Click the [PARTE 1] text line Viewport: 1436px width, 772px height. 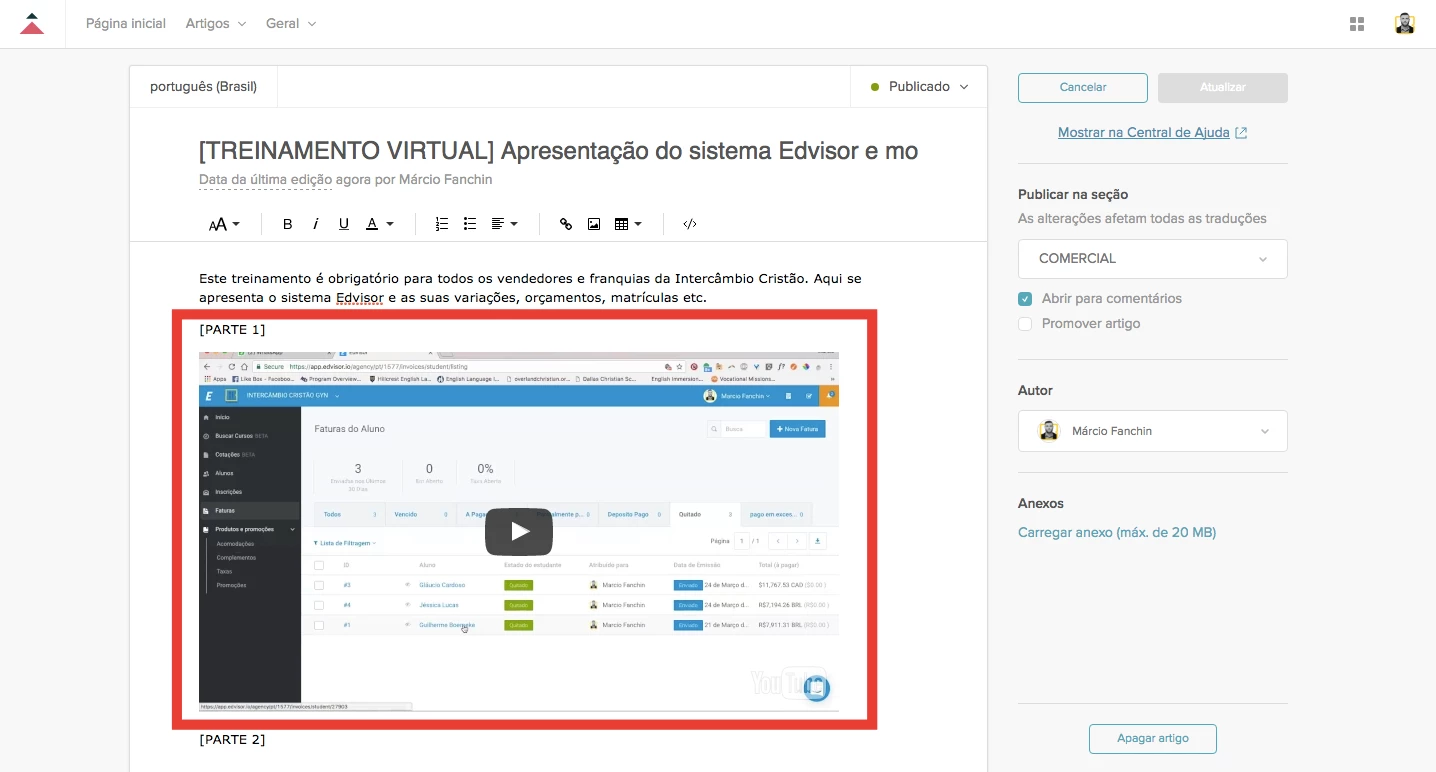point(232,330)
